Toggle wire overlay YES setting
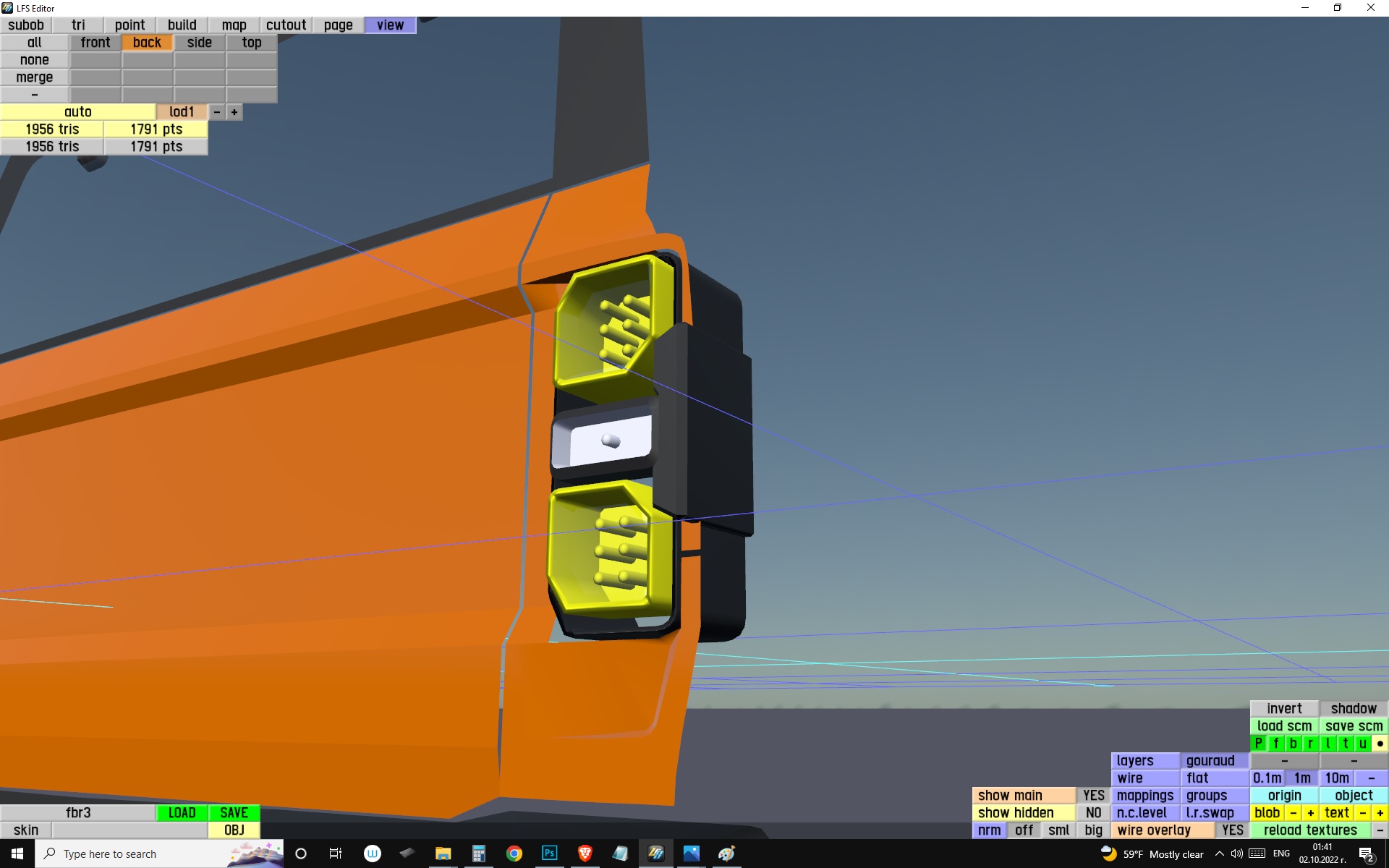Screen dimensions: 1389x868 (1232, 830)
